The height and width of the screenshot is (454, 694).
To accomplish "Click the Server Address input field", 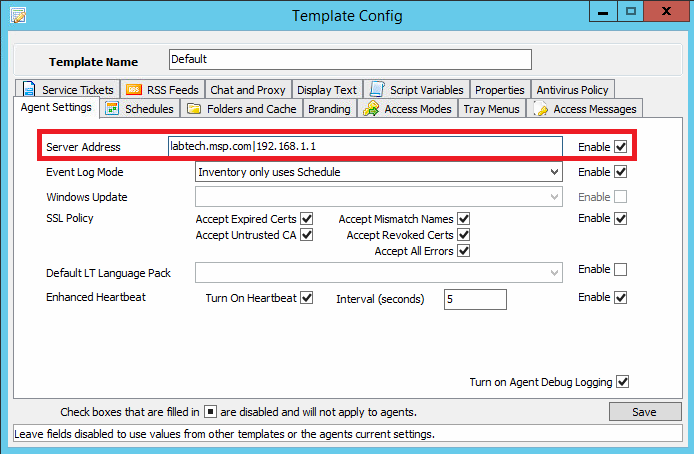I will (365, 146).
